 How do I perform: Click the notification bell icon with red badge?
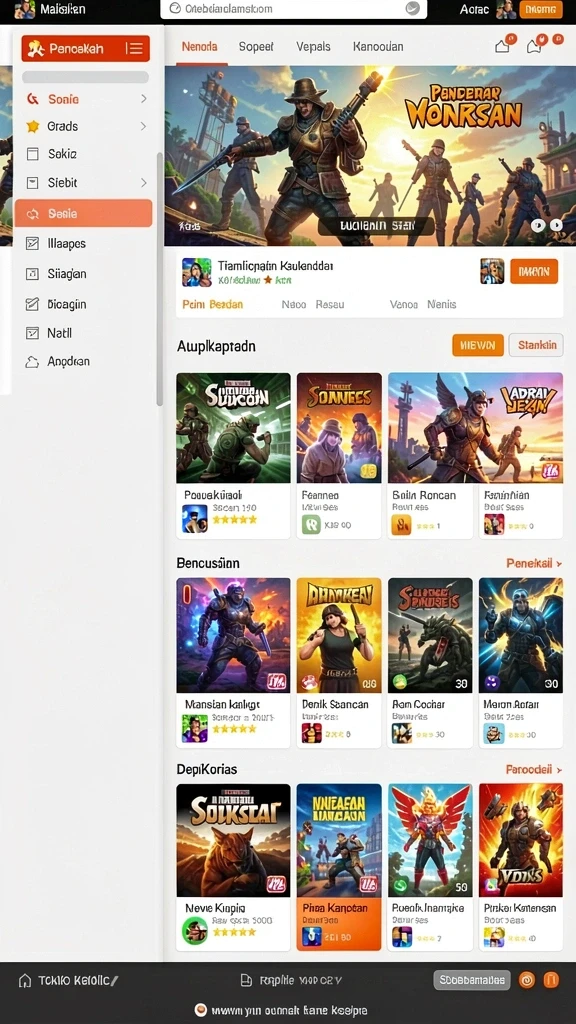tap(534, 46)
